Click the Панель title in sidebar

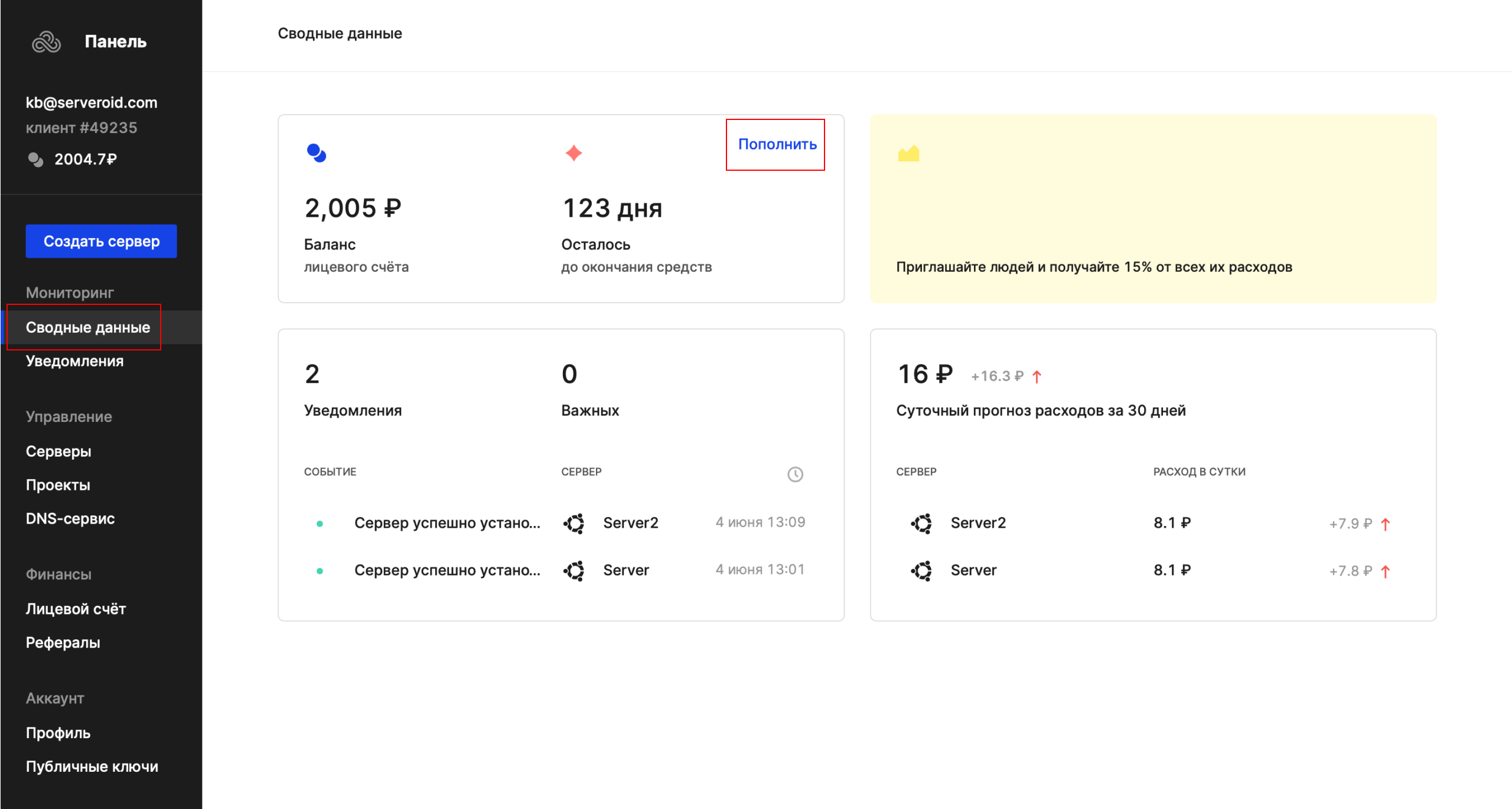click(116, 41)
